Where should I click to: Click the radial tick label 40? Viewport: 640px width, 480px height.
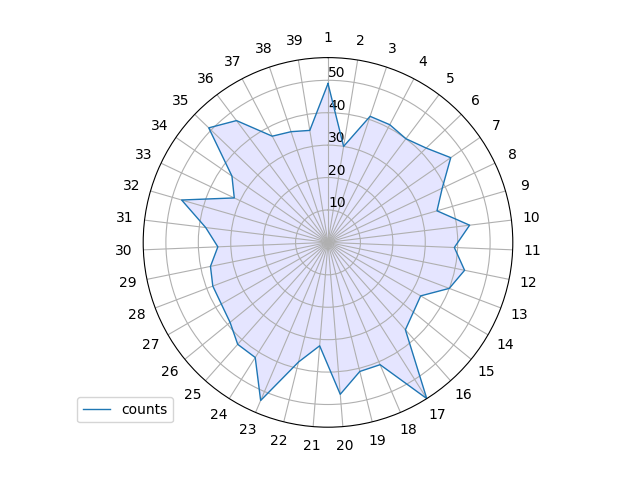[337, 105]
